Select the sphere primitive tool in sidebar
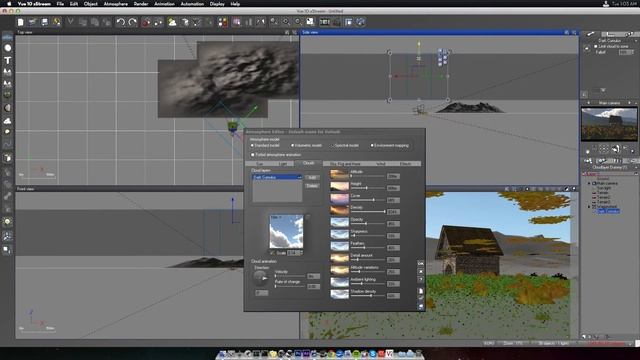The width and height of the screenshot is (640, 360). pyautogui.click(x=7, y=48)
